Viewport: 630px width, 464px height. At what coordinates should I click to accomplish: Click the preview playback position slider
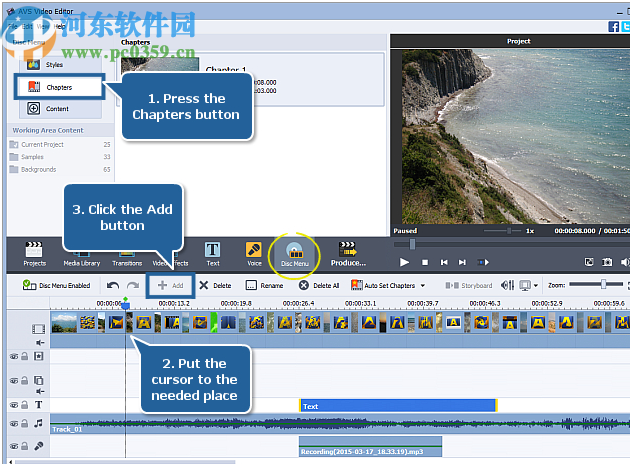coord(412,244)
